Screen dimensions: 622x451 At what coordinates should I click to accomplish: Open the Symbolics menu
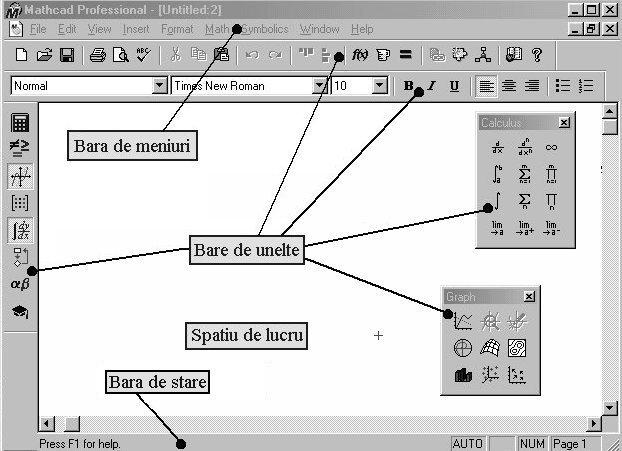tap(265, 29)
